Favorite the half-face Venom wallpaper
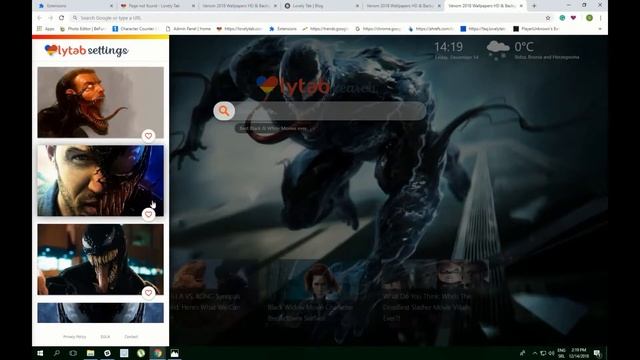Screen dimensions: 640x360 tap(149, 214)
